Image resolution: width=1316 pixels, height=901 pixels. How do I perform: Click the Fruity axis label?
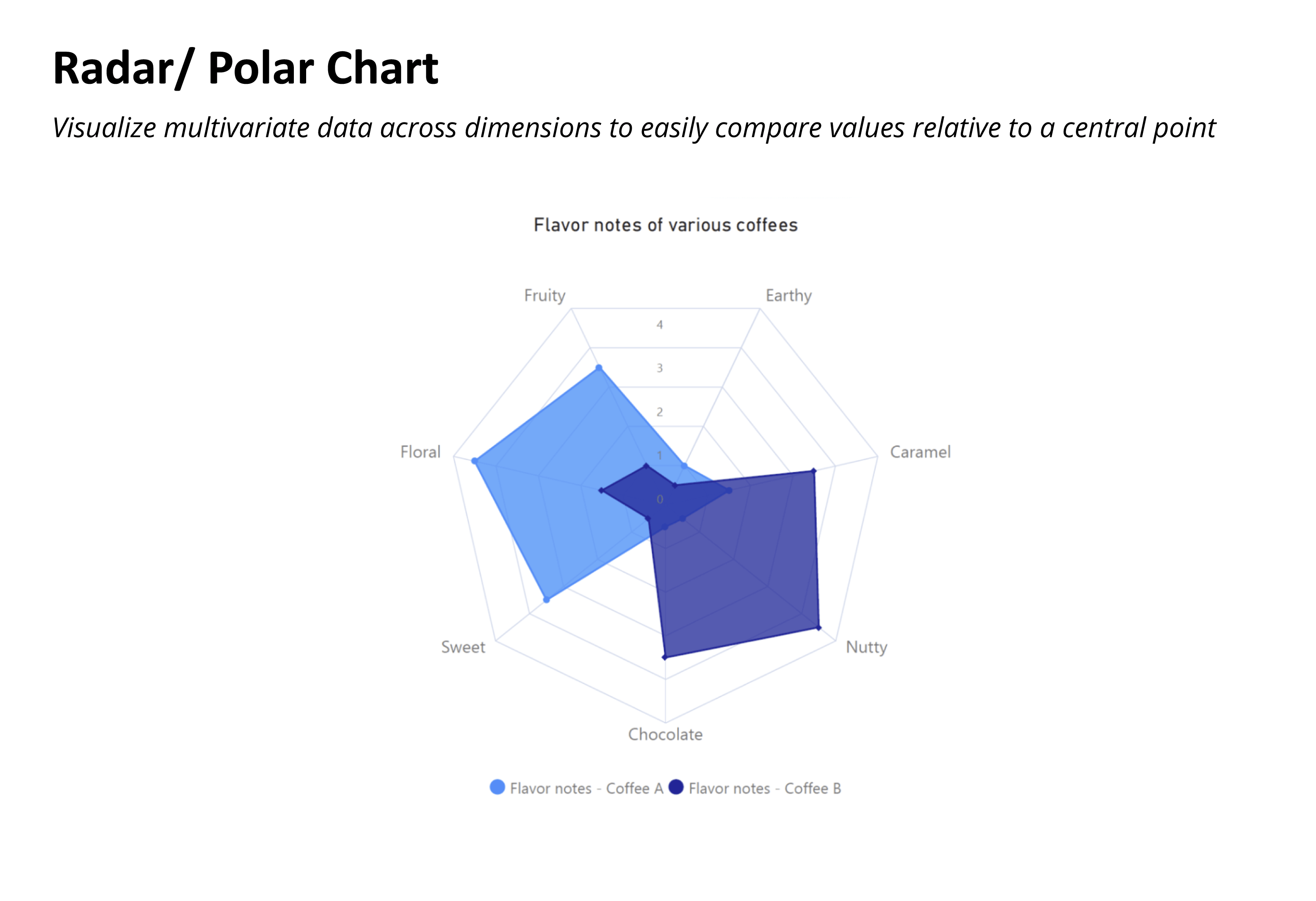click(x=545, y=295)
